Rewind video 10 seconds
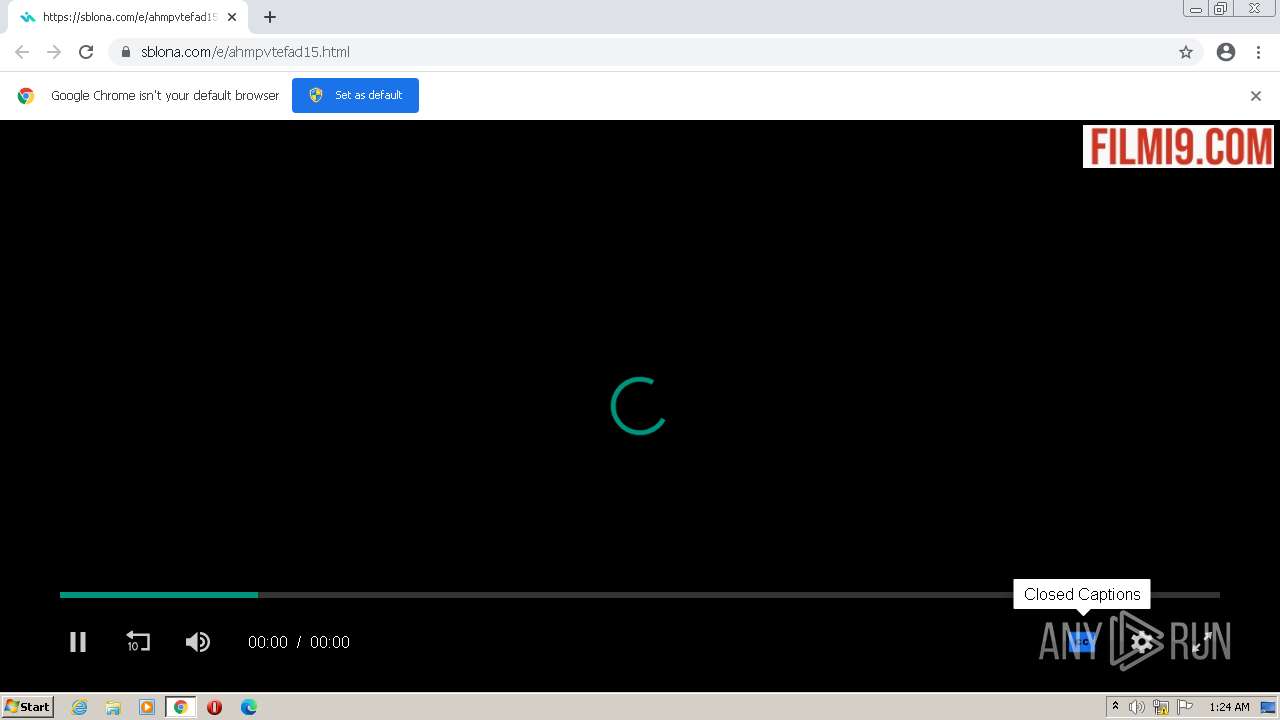The image size is (1280, 720). (x=138, y=642)
